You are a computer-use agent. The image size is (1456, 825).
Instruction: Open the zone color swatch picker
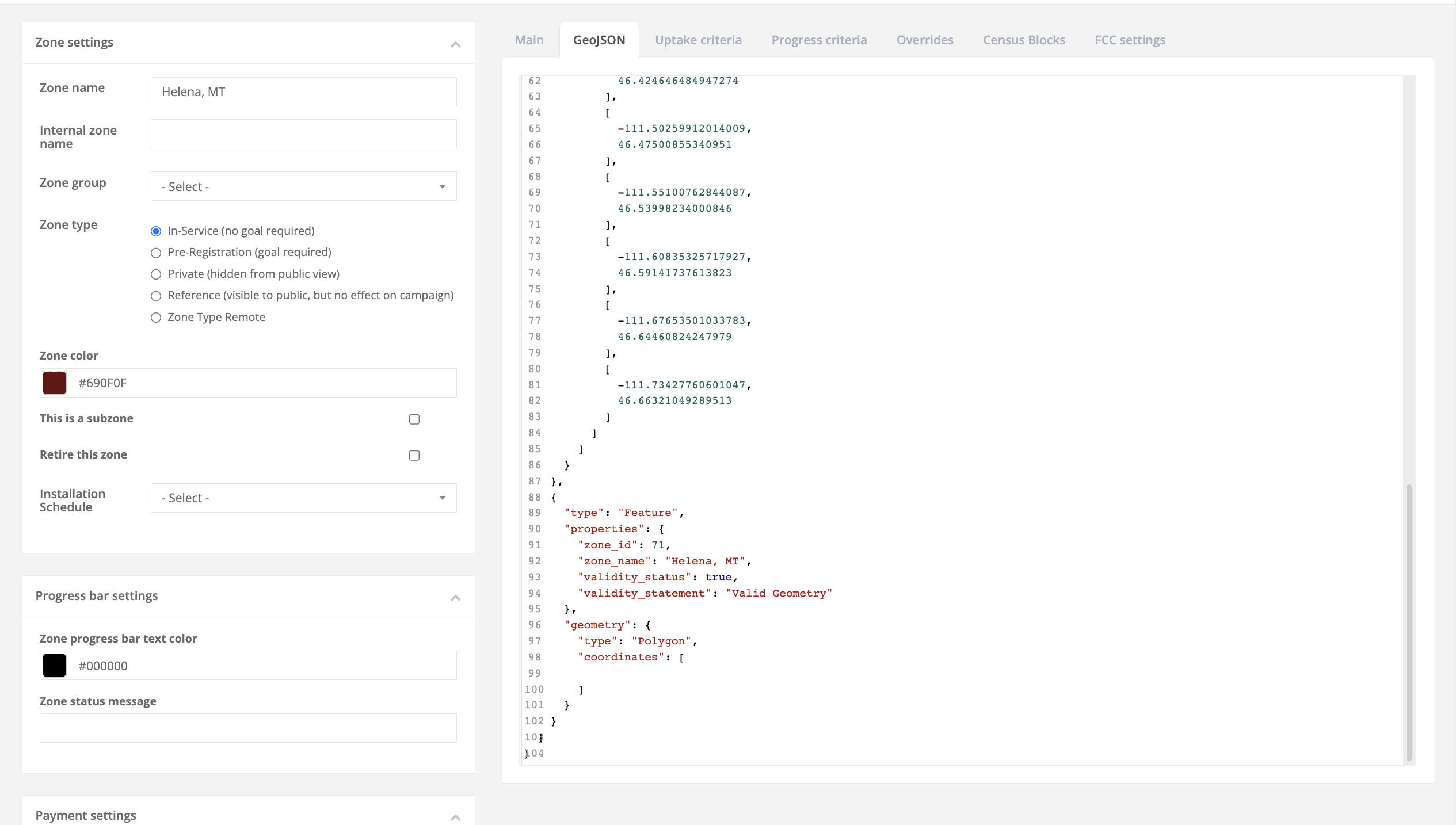[x=54, y=383]
